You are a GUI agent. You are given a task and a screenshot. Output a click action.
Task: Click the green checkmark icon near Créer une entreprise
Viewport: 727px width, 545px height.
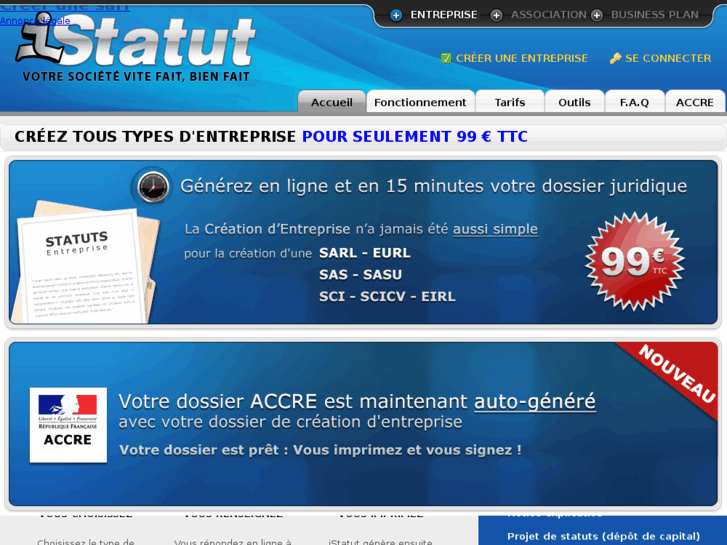(446, 58)
